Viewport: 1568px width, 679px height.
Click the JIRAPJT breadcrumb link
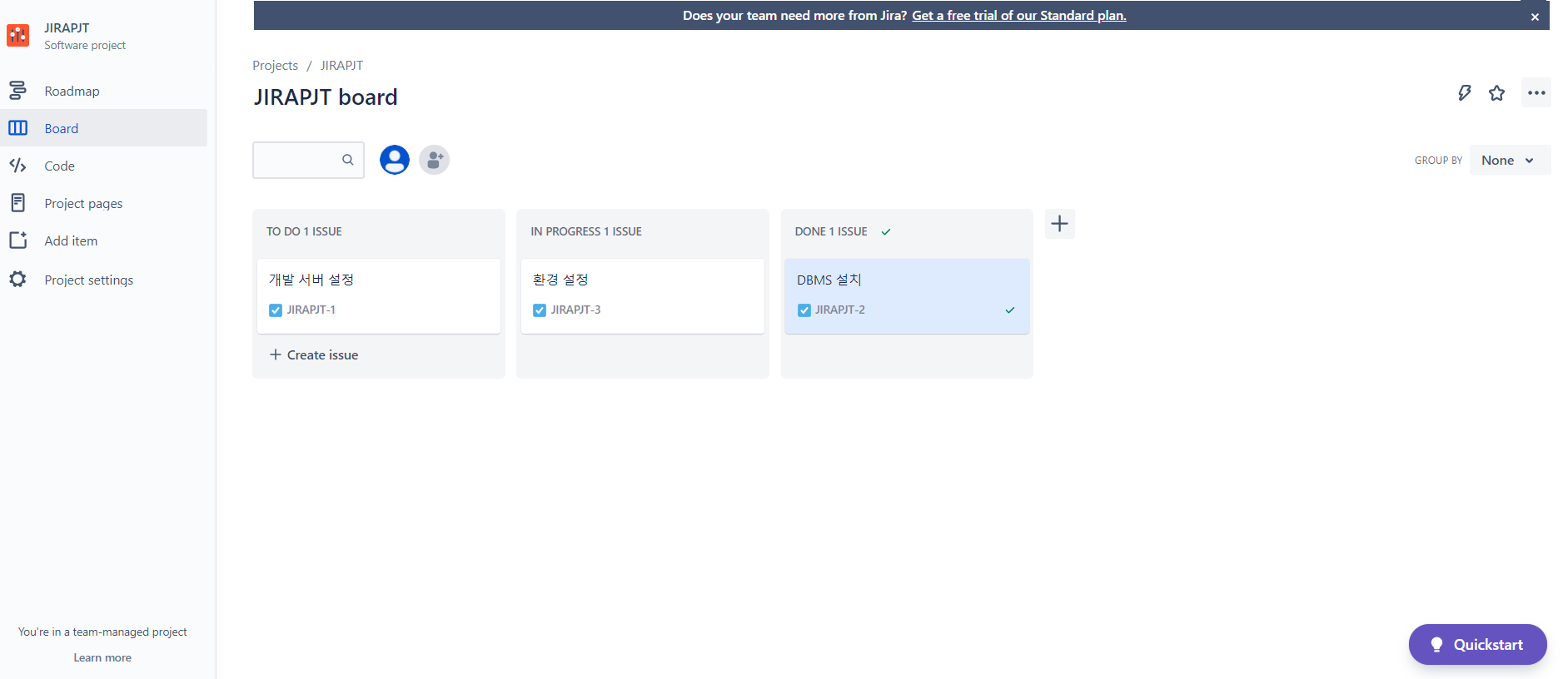(341, 65)
